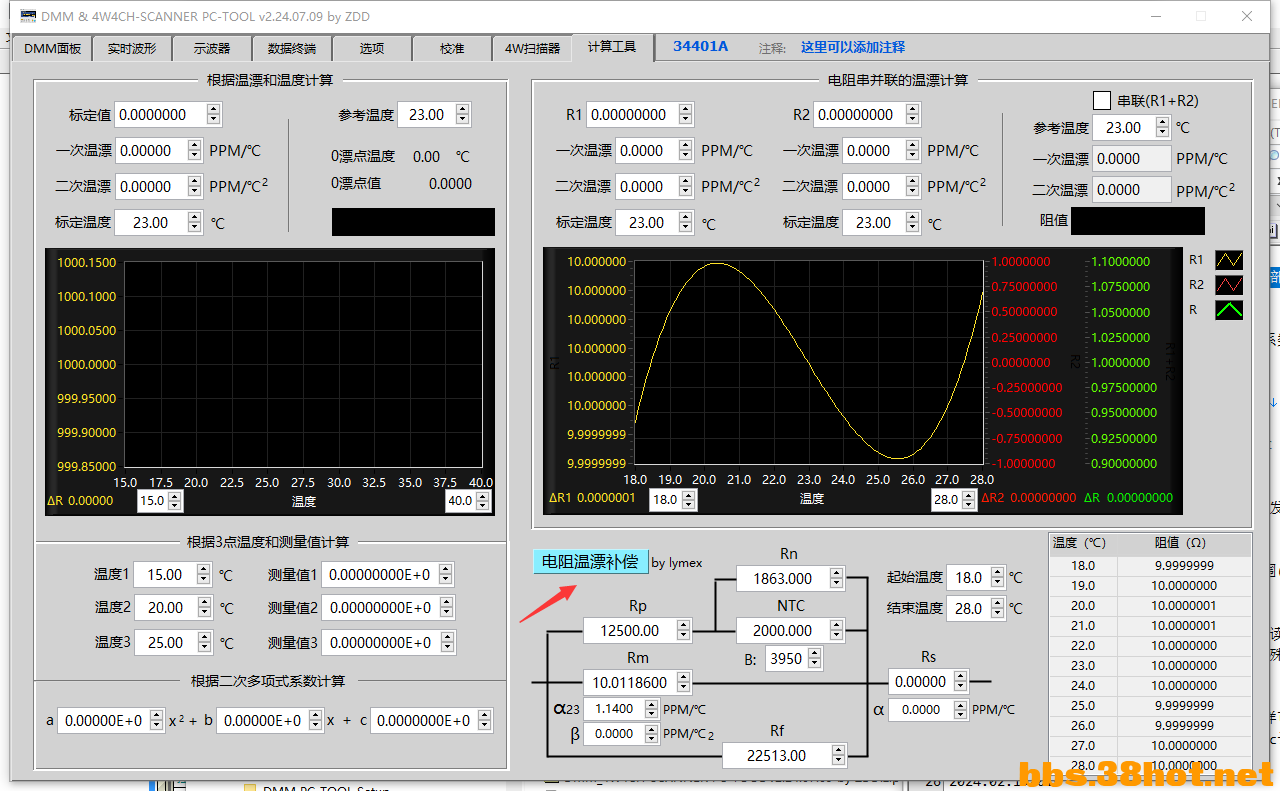
Task: Click the 34401A instrument label
Action: 700,47
